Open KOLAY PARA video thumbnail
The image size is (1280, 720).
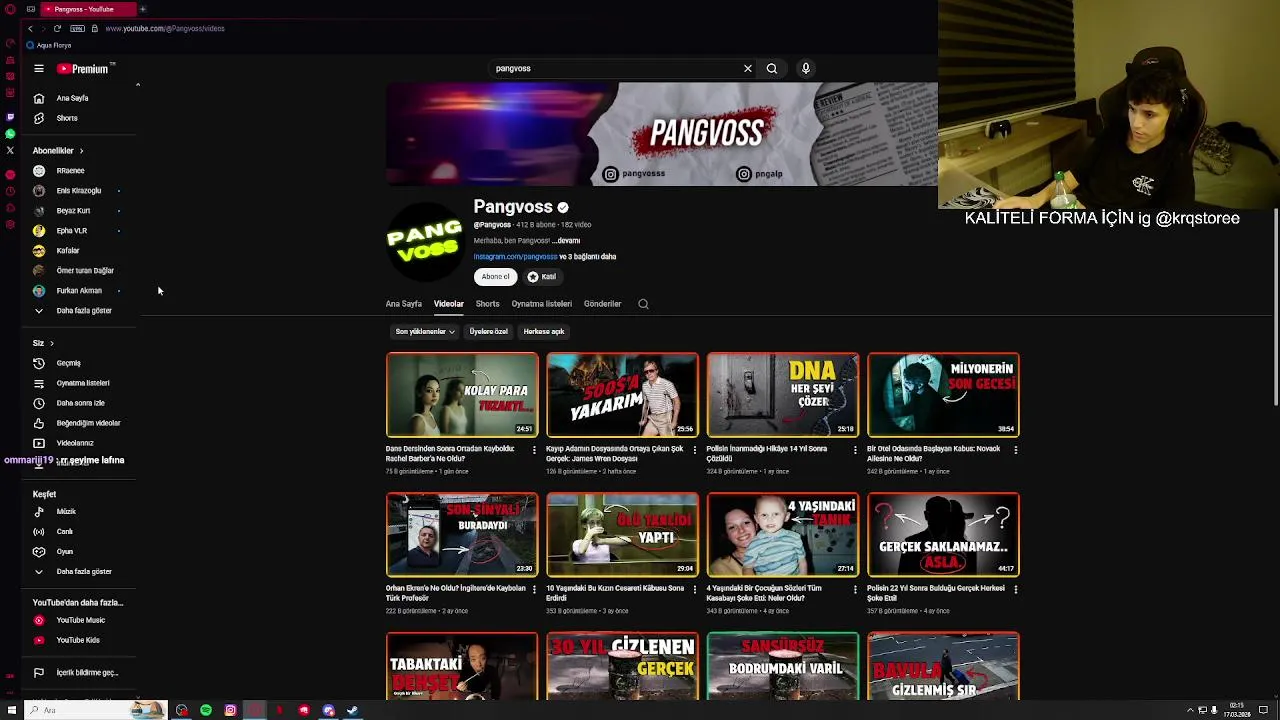462,395
